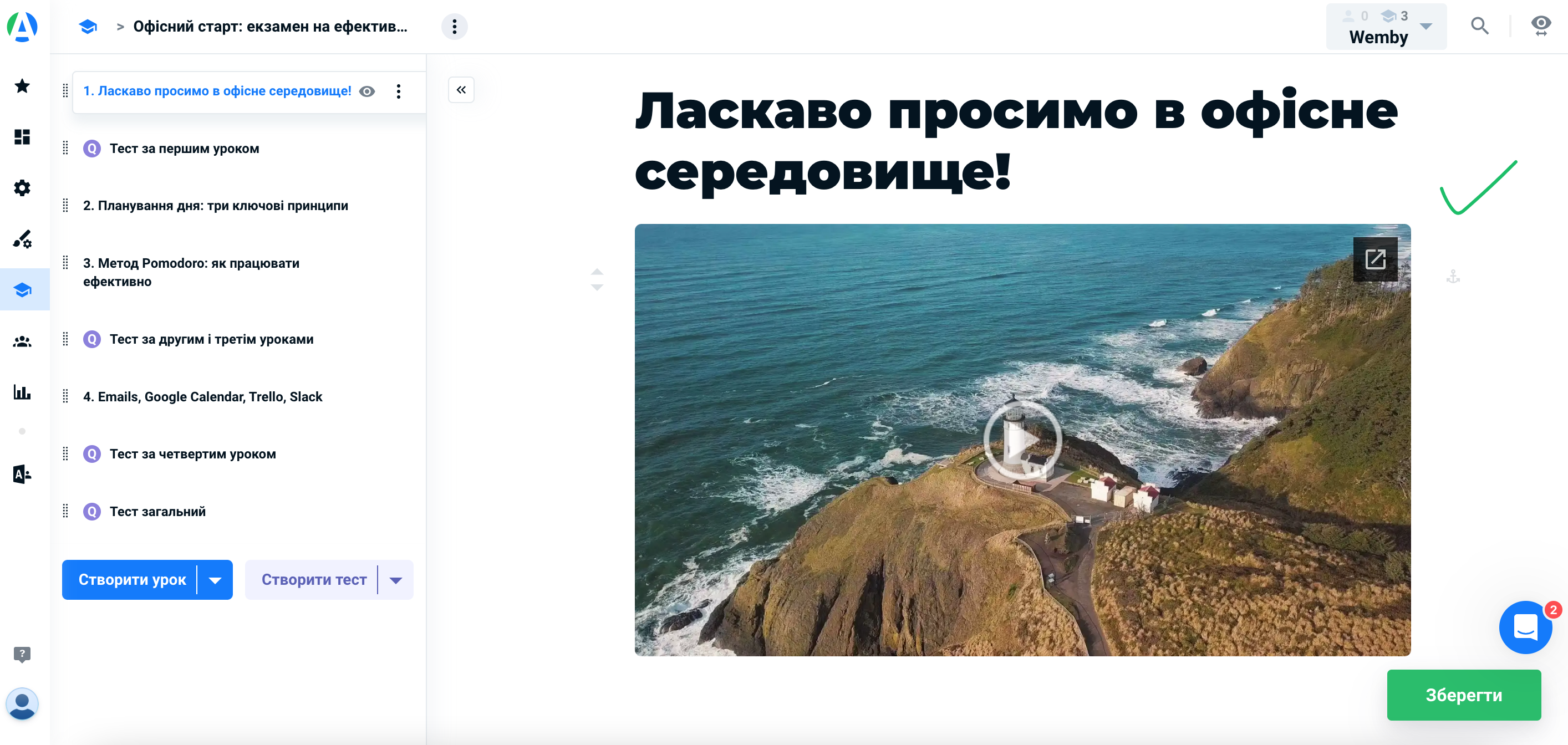This screenshot has width=1568, height=745.
Task: Open video in external window icon
Action: [1375, 259]
